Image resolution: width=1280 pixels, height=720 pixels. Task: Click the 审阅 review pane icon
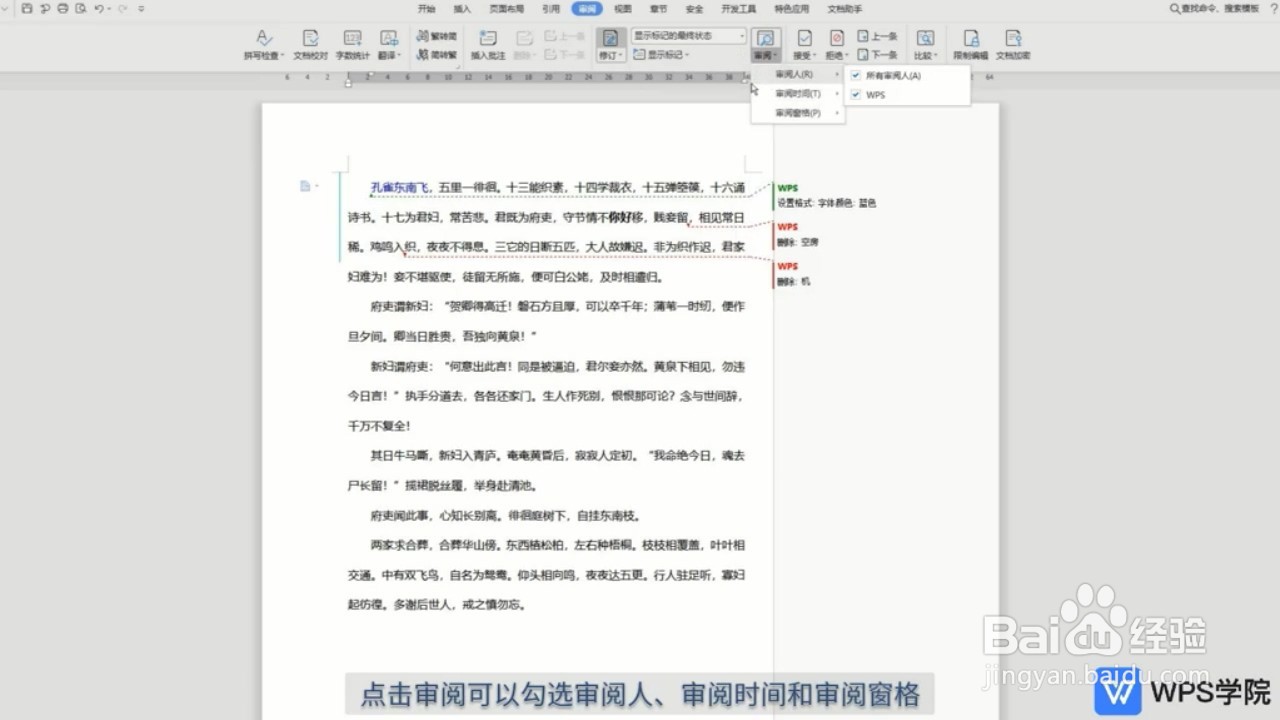pyautogui.click(x=765, y=38)
